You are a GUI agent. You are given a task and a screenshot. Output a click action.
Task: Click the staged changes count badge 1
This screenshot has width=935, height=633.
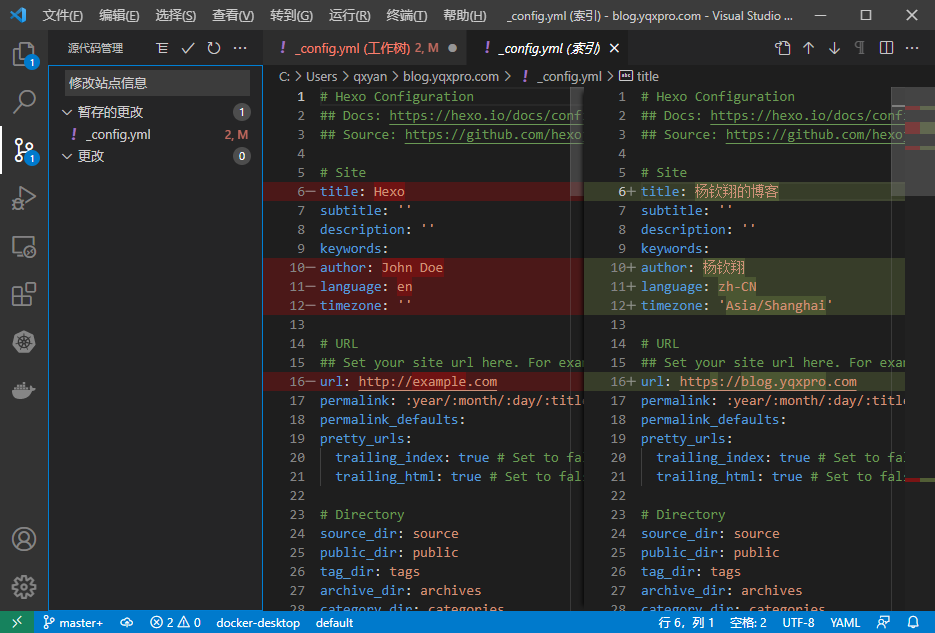coord(242,112)
